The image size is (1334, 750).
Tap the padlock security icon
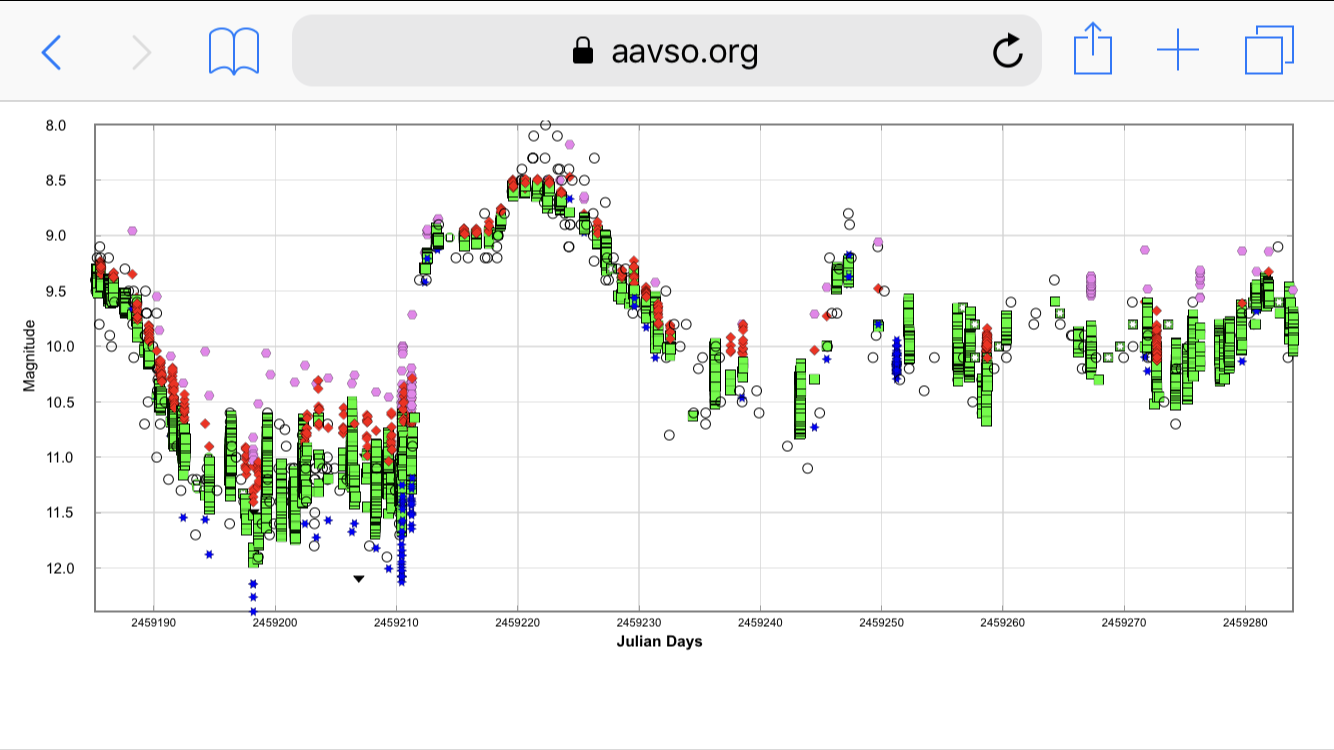point(583,51)
